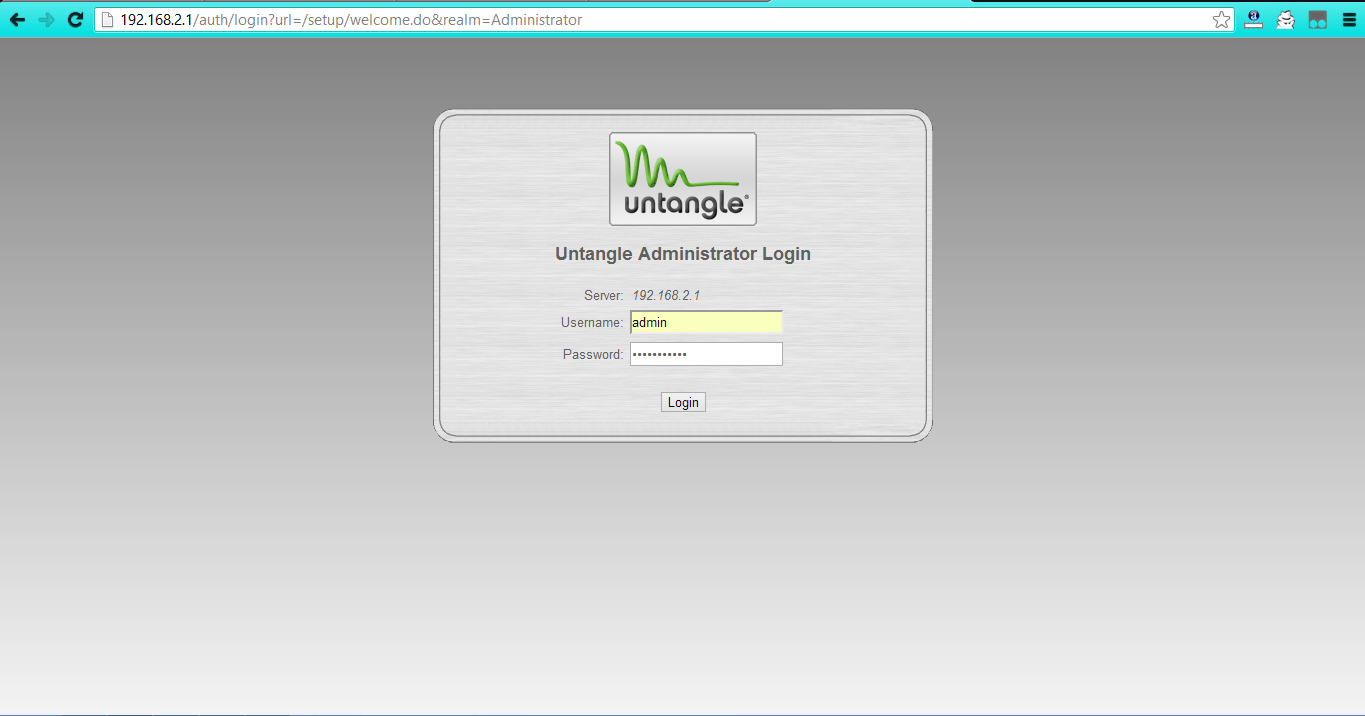Click the Untangle Administrator Login heading
The width and height of the screenshot is (1365, 716).
(683, 254)
